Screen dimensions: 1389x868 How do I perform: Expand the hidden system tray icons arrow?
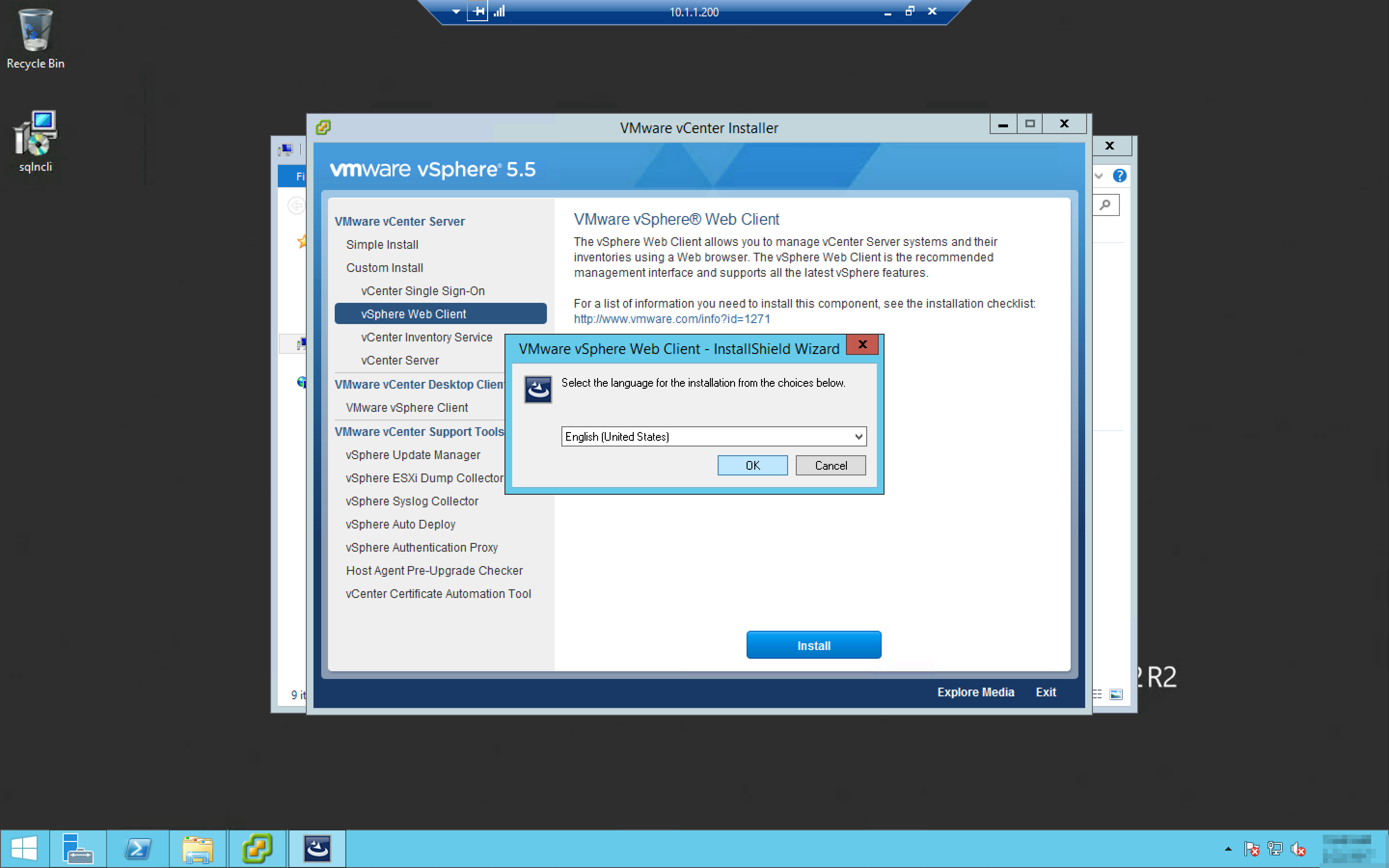[1228, 849]
